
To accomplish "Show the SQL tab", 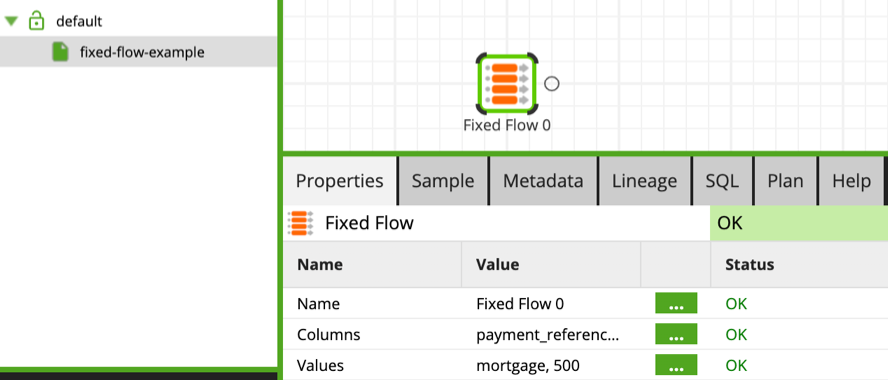I will click(x=722, y=181).
